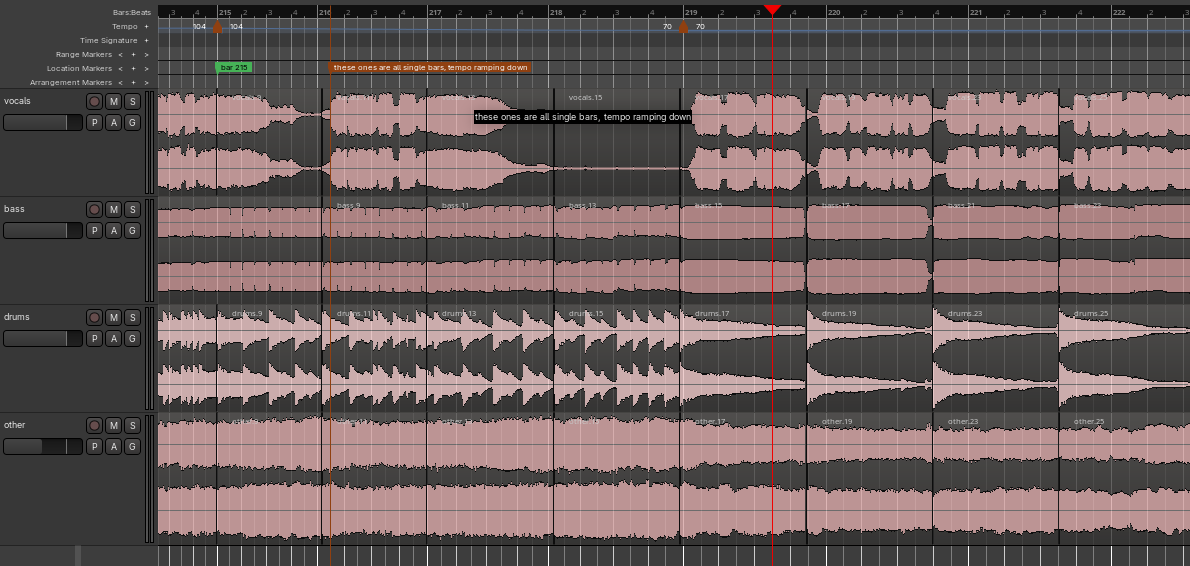Arm record on the other track
1190x566 pixels.
(94, 426)
